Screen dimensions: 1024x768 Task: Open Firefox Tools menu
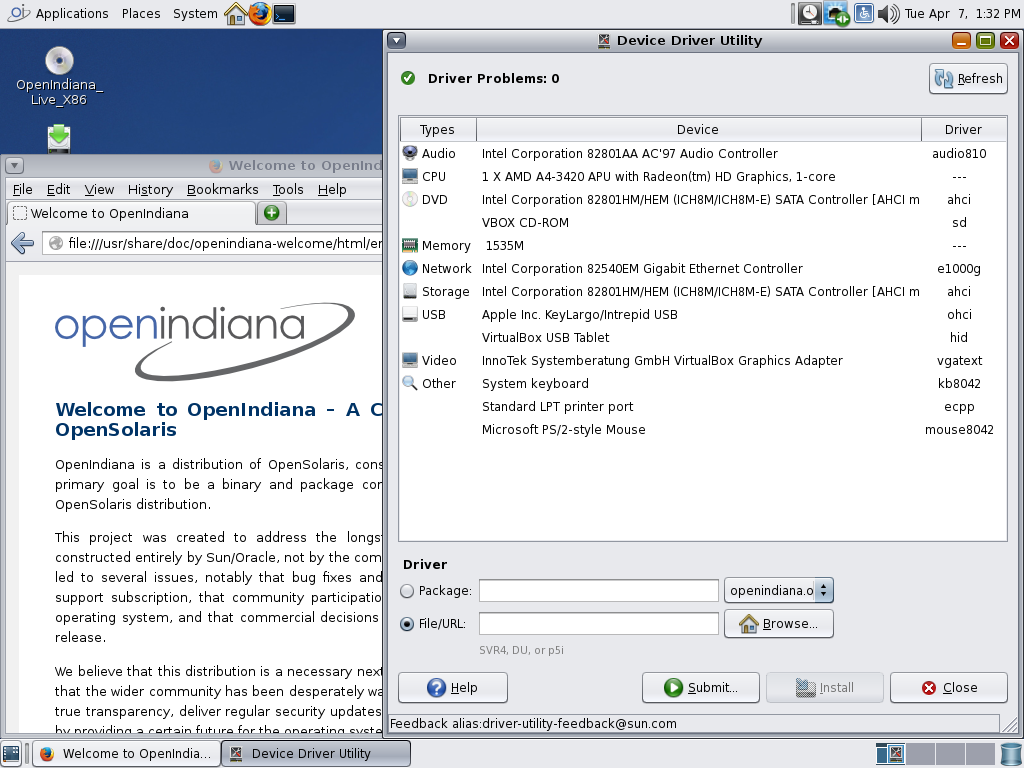pos(288,189)
